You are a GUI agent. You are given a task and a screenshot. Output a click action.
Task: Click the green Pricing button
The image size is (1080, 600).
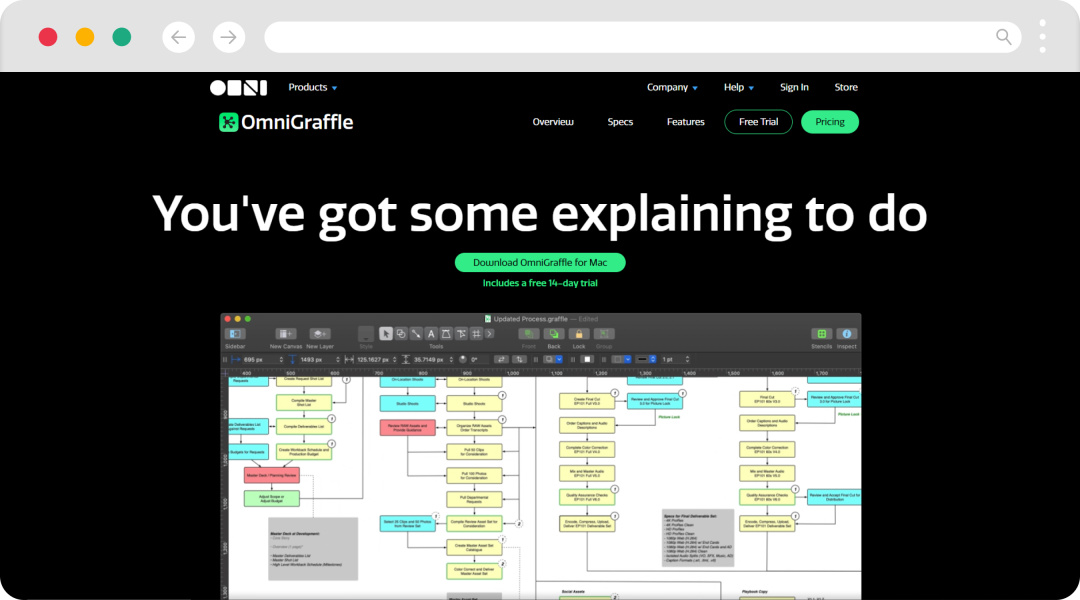830,122
